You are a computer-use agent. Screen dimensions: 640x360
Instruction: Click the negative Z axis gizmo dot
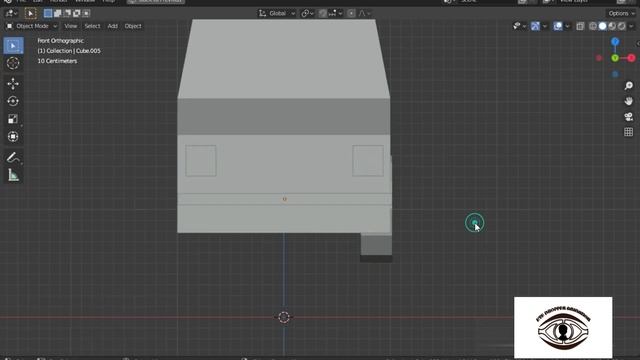(615, 74)
